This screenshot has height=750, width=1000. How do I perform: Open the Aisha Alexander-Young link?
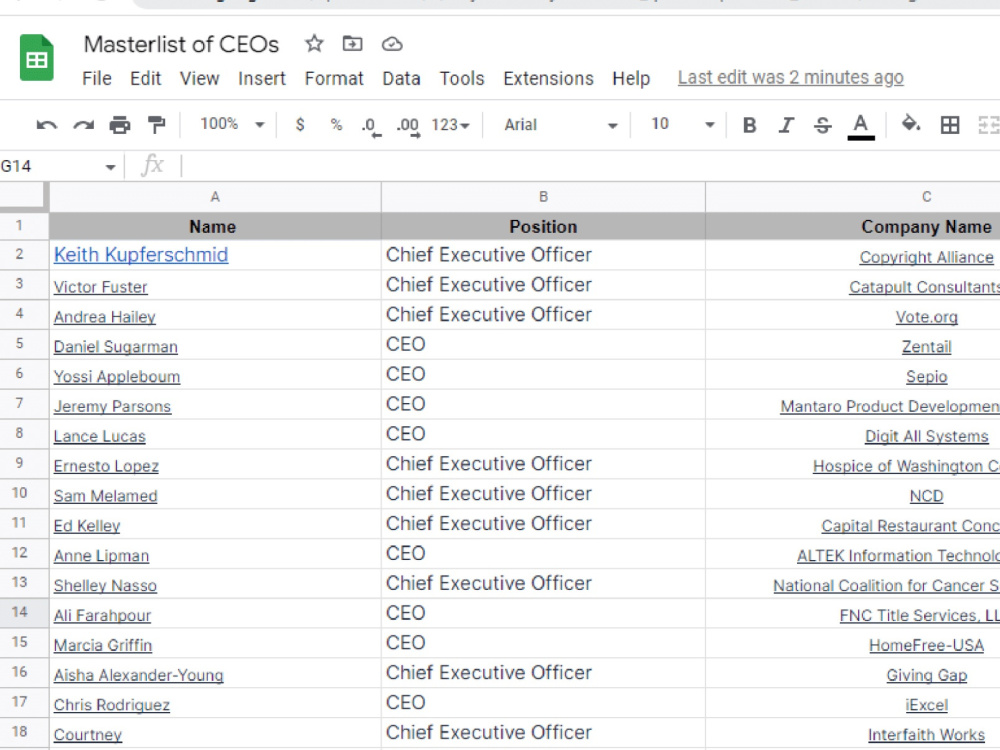138,675
